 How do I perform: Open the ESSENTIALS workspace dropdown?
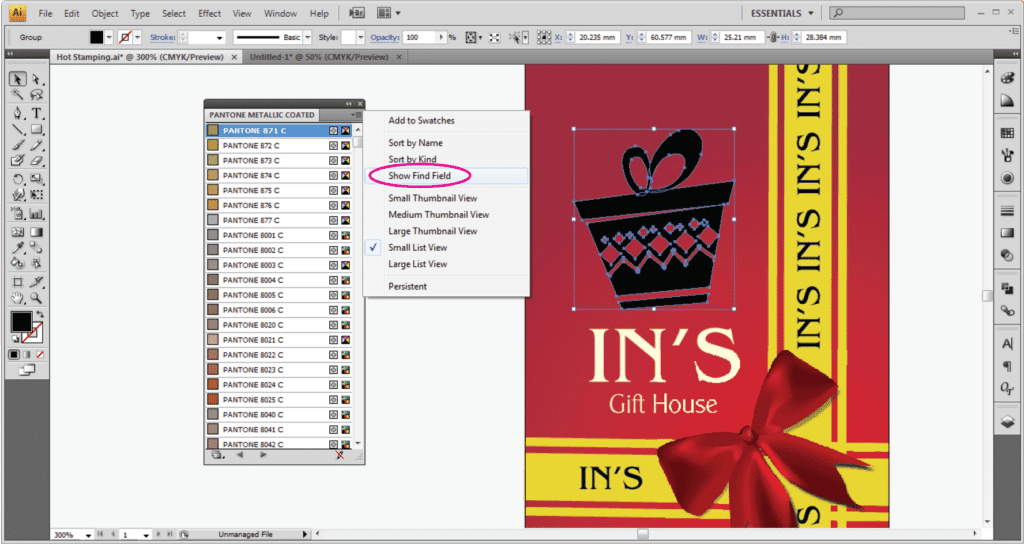click(782, 13)
